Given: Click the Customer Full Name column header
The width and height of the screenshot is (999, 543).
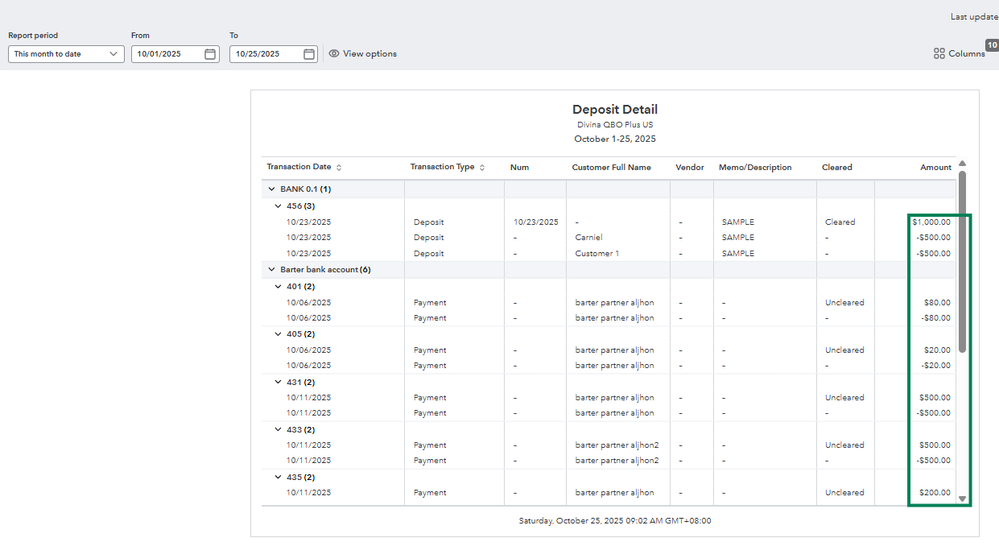Looking at the screenshot, I should pos(611,168).
